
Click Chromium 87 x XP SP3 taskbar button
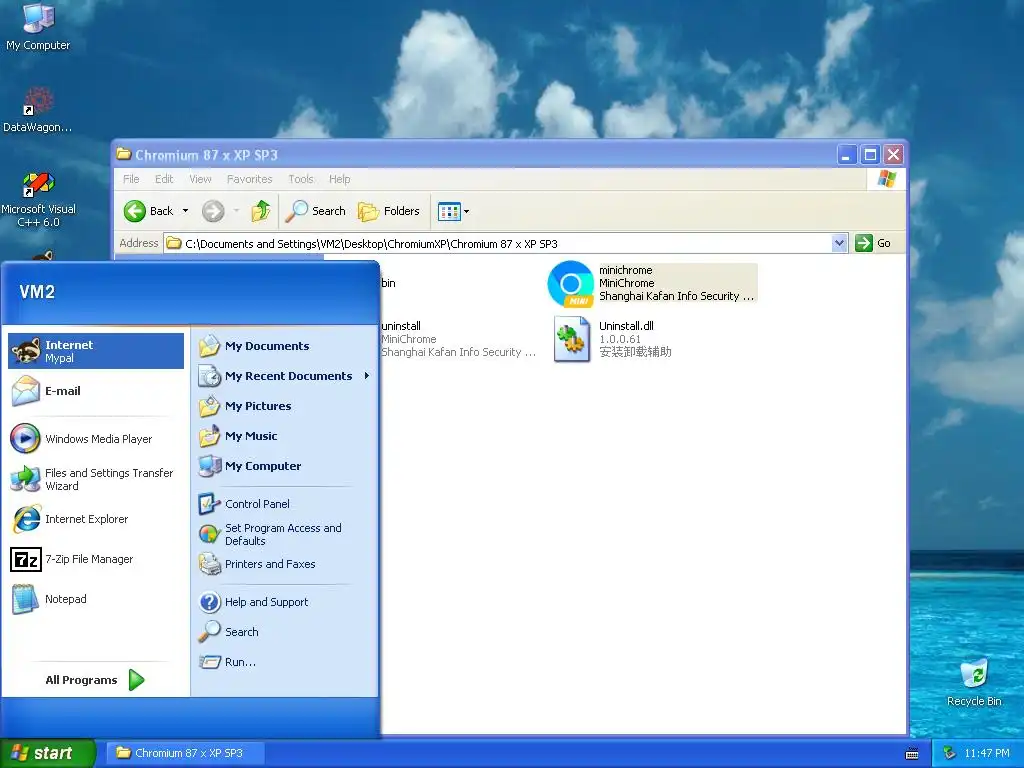pos(185,753)
